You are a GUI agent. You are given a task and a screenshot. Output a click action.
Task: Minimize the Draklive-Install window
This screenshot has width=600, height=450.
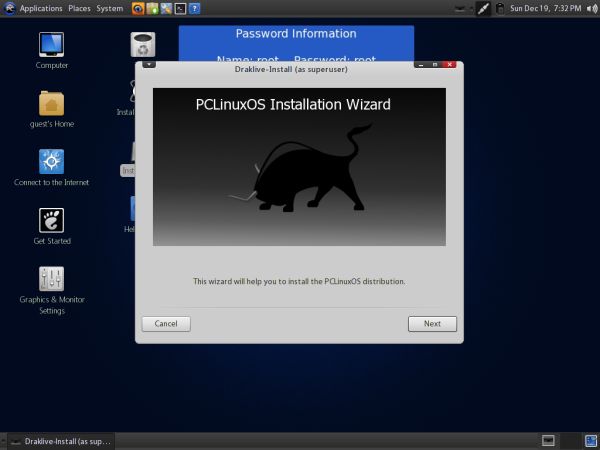coord(421,65)
